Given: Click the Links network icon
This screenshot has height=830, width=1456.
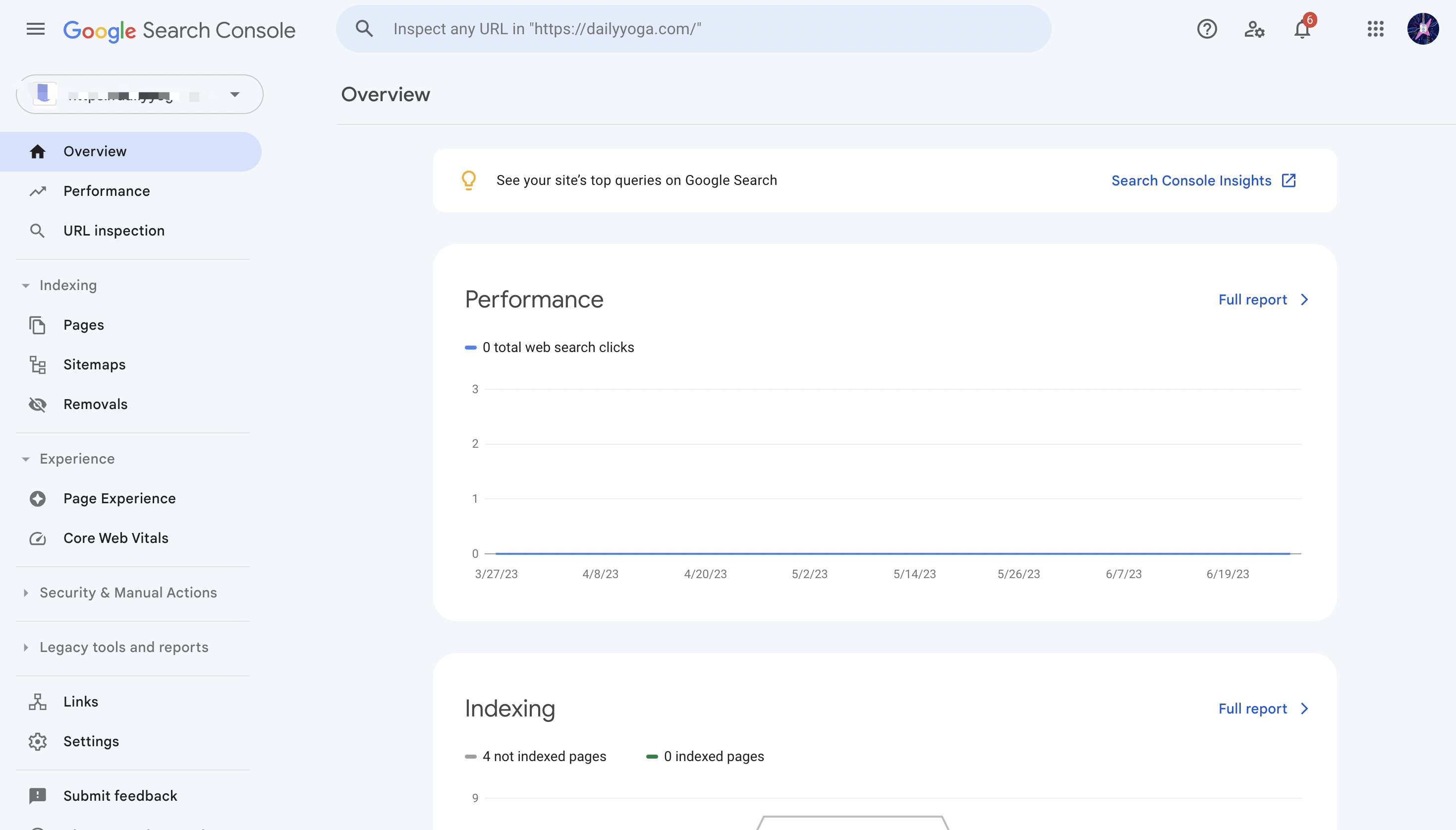Looking at the screenshot, I should [38, 702].
